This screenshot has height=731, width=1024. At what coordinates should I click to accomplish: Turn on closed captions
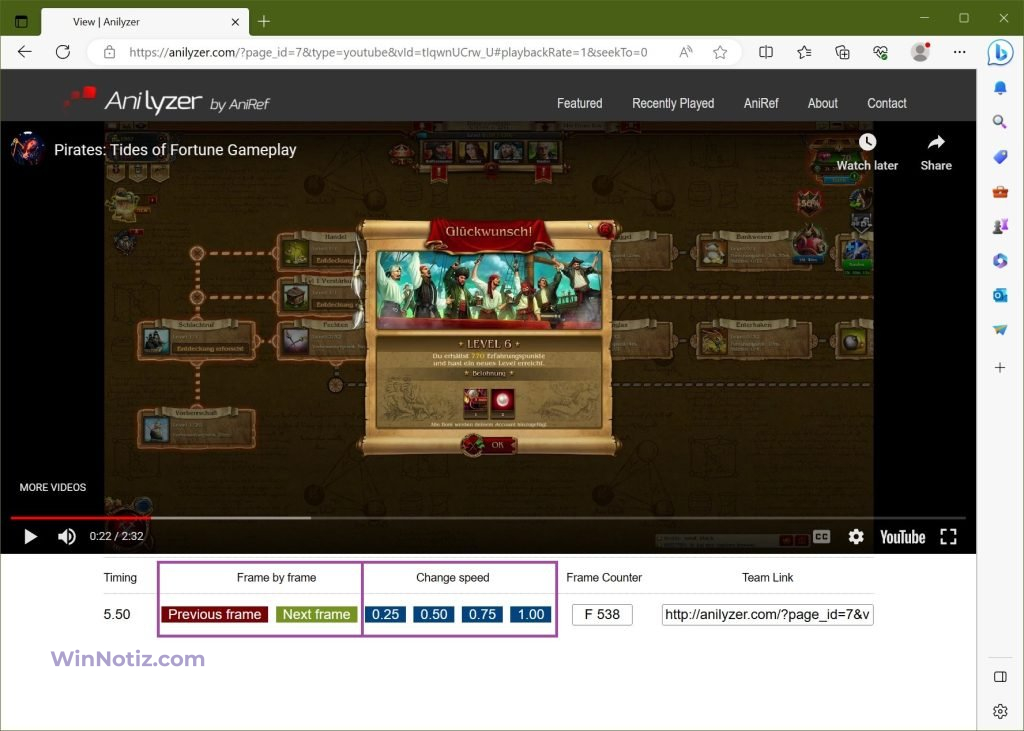(x=821, y=536)
